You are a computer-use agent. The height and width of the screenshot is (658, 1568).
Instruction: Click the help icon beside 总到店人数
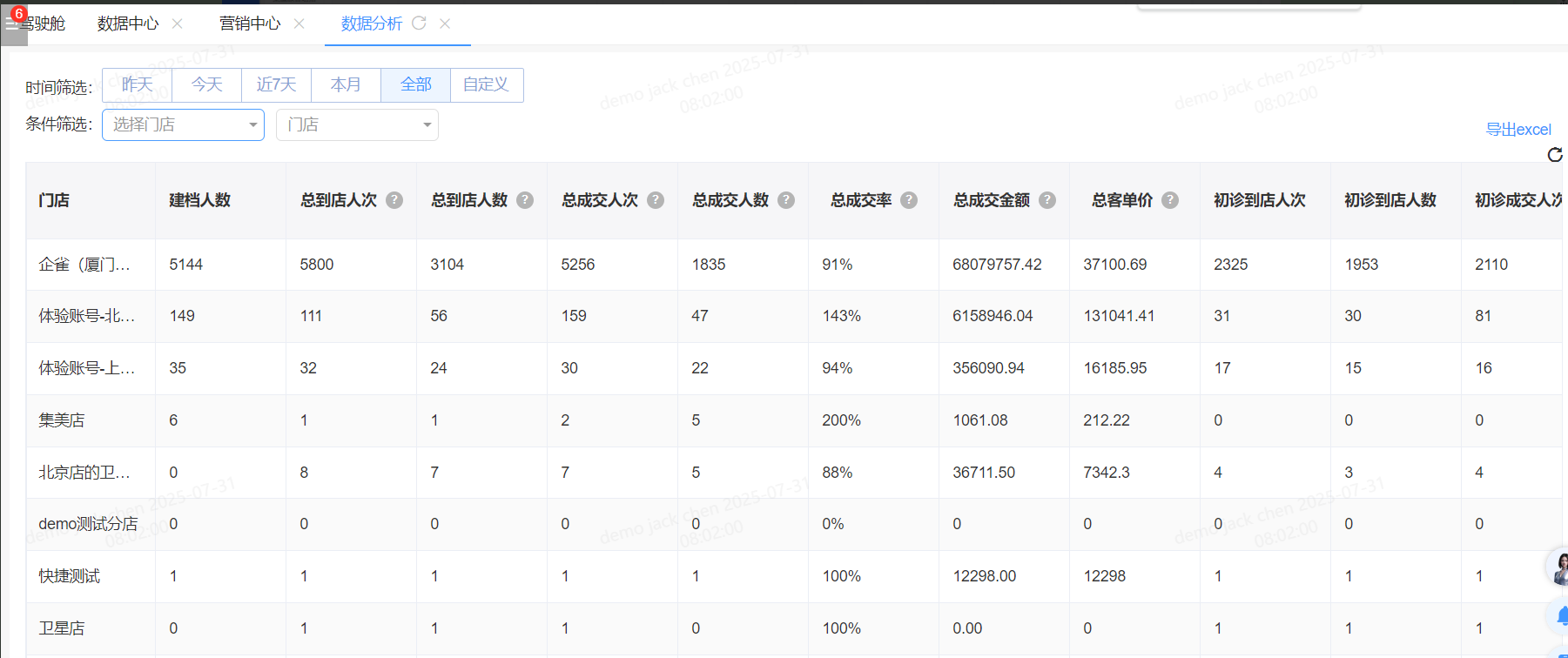click(x=525, y=200)
